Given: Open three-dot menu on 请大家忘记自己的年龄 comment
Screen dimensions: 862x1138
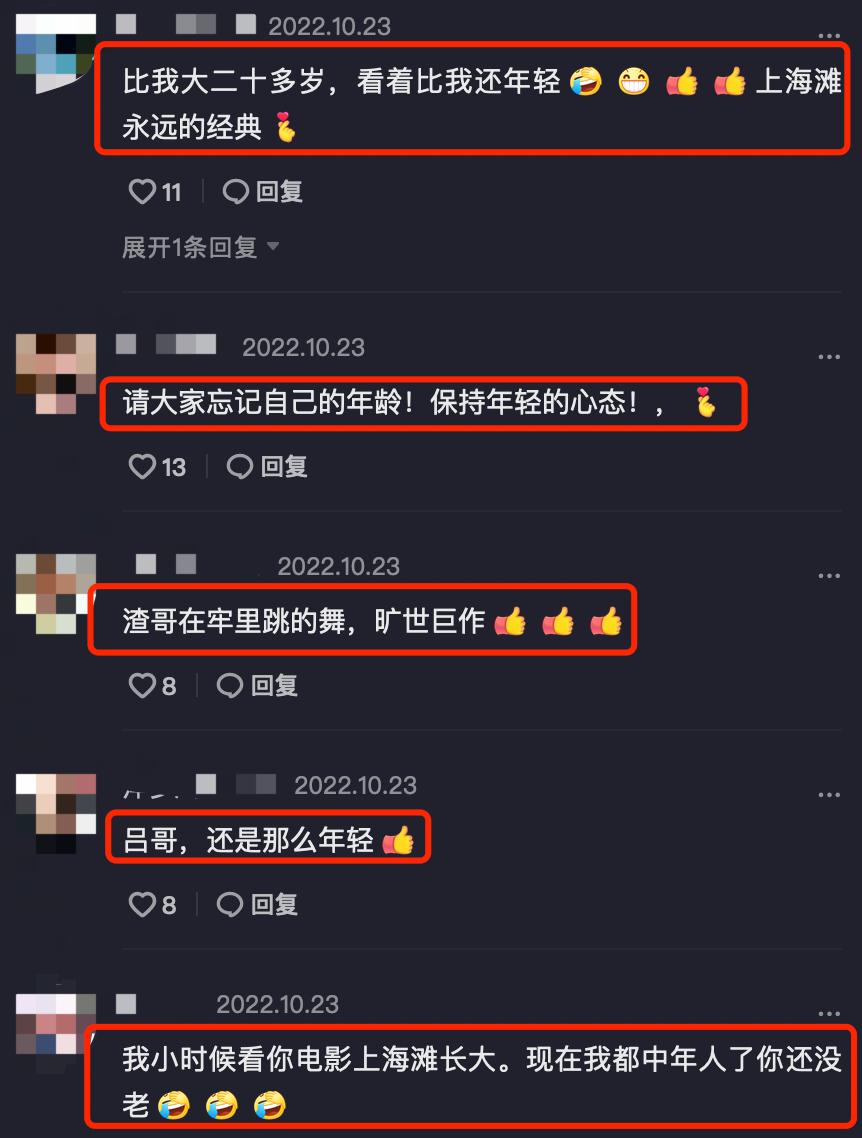Looking at the screenshot, I should point(829,356).
